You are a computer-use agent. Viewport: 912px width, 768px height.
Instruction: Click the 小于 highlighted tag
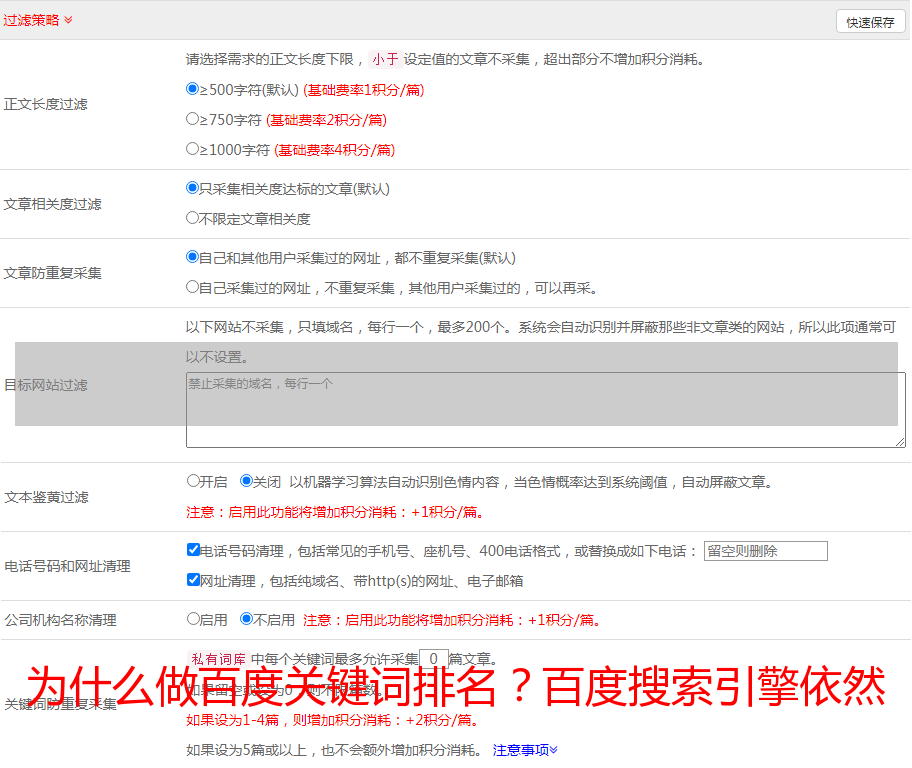(385, 59)
